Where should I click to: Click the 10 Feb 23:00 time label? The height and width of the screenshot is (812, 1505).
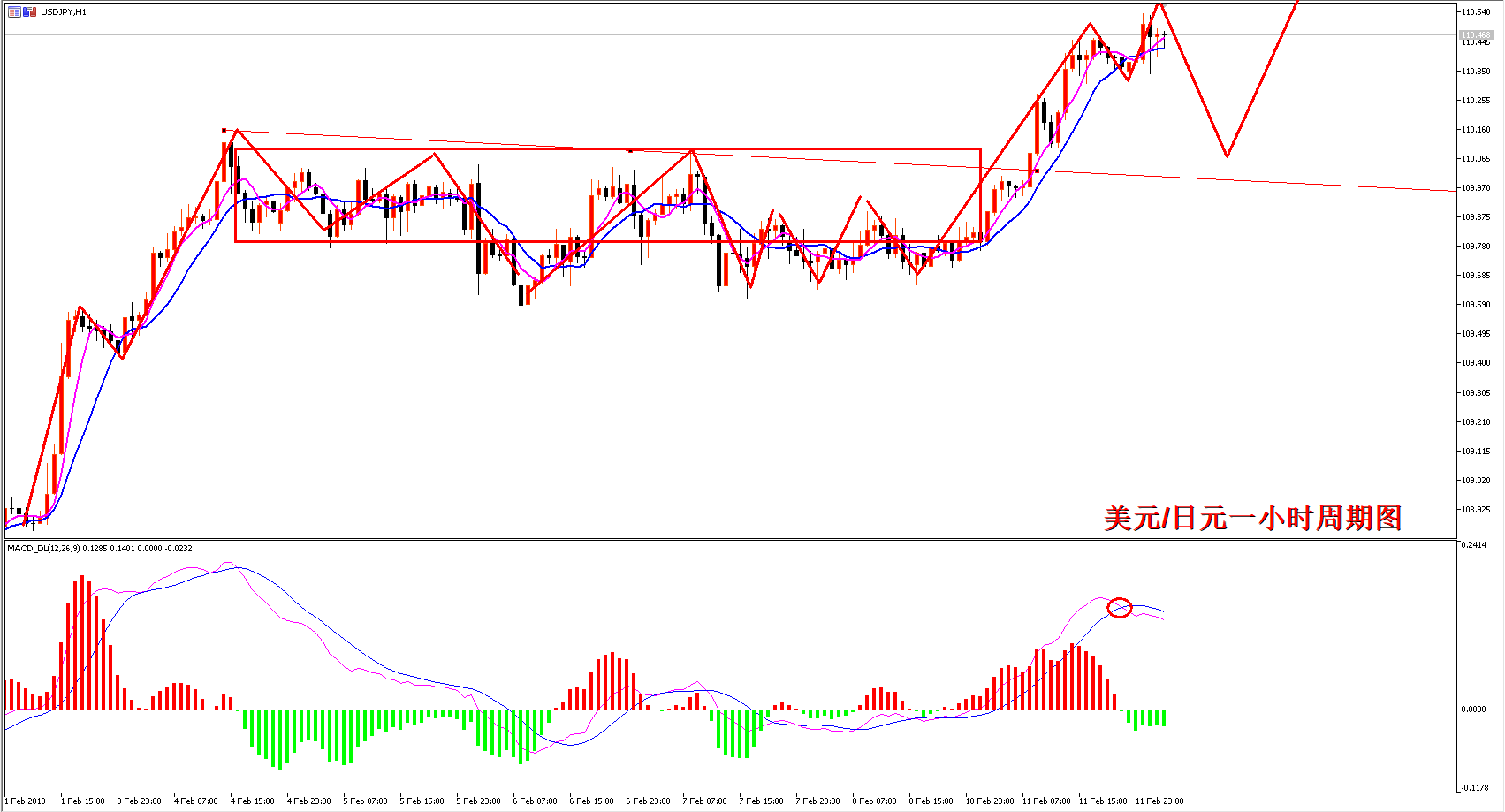[990, 801]
